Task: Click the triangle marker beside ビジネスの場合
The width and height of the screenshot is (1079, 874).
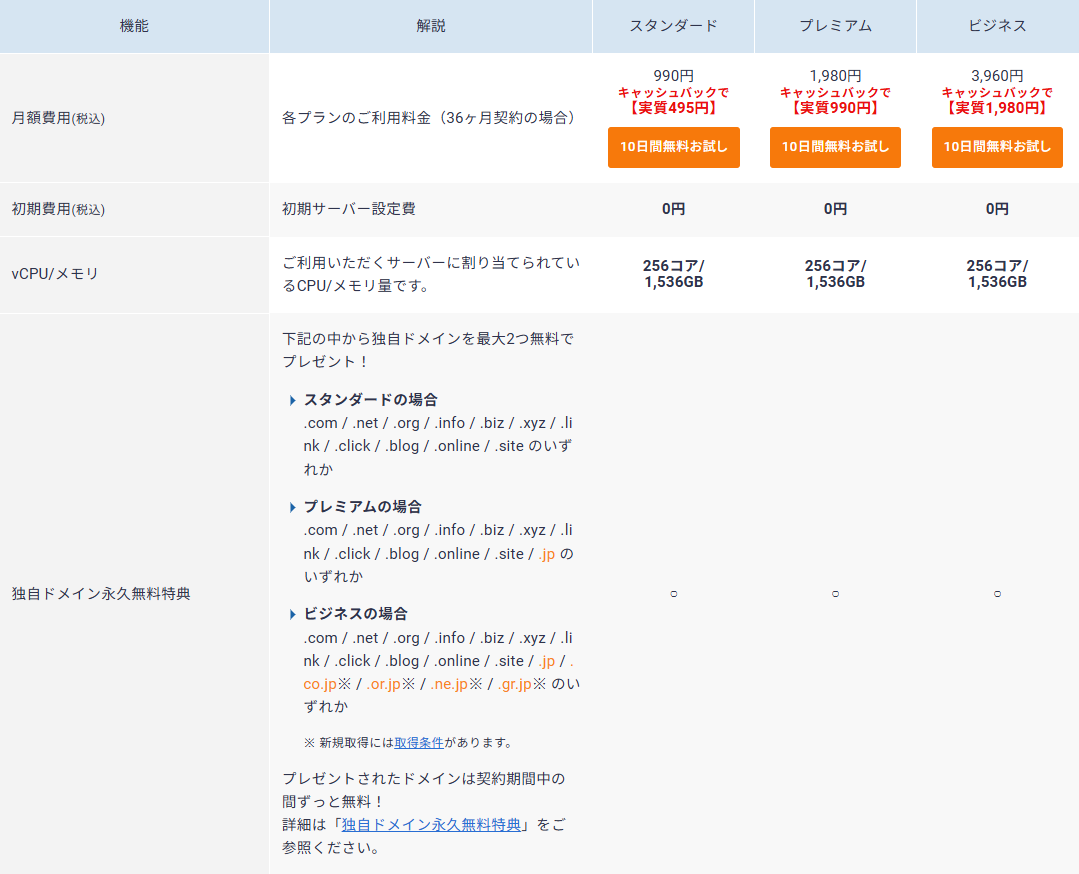Action: click(293, 614)
